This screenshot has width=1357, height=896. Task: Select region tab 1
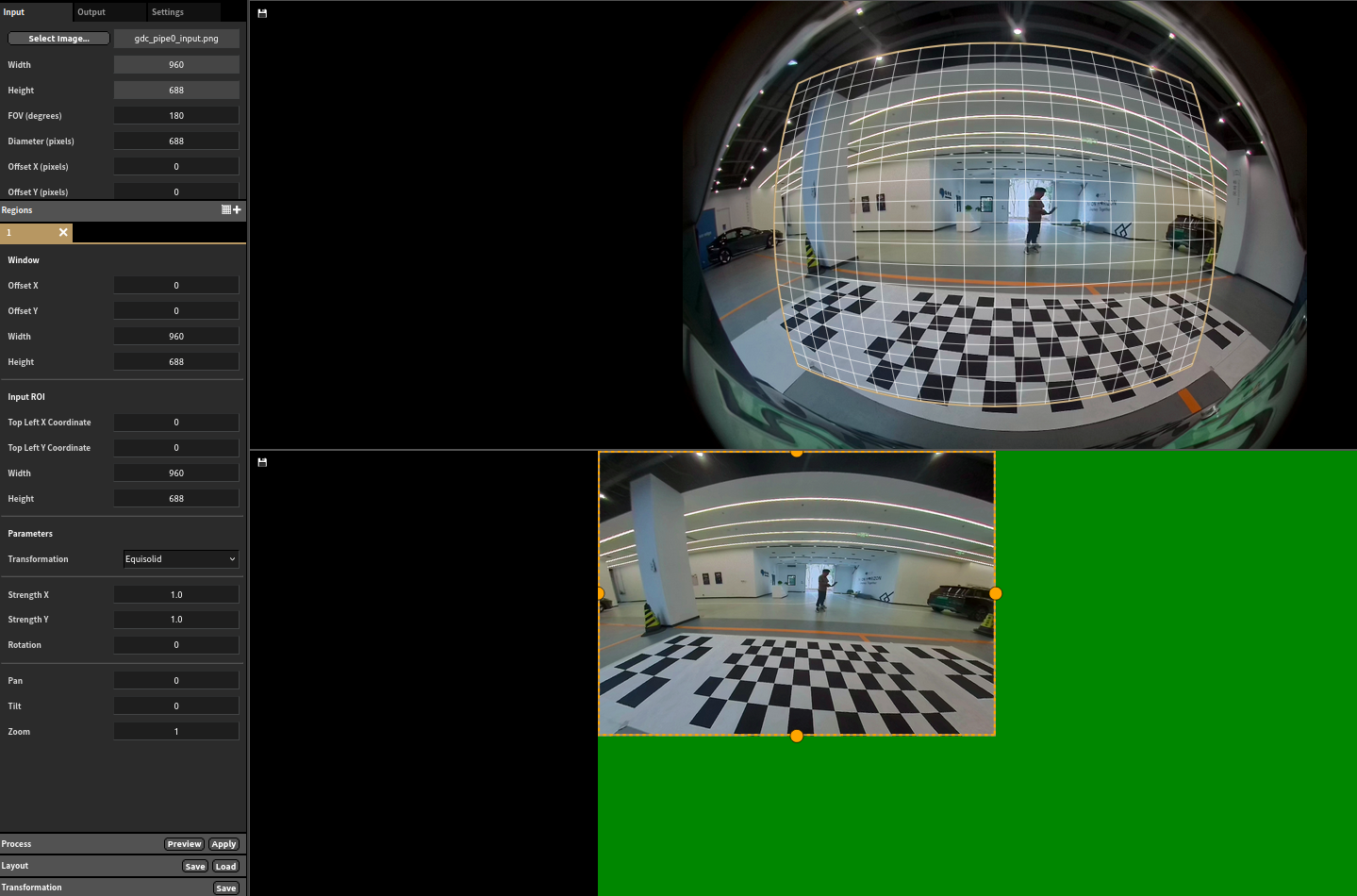point(28,232)
